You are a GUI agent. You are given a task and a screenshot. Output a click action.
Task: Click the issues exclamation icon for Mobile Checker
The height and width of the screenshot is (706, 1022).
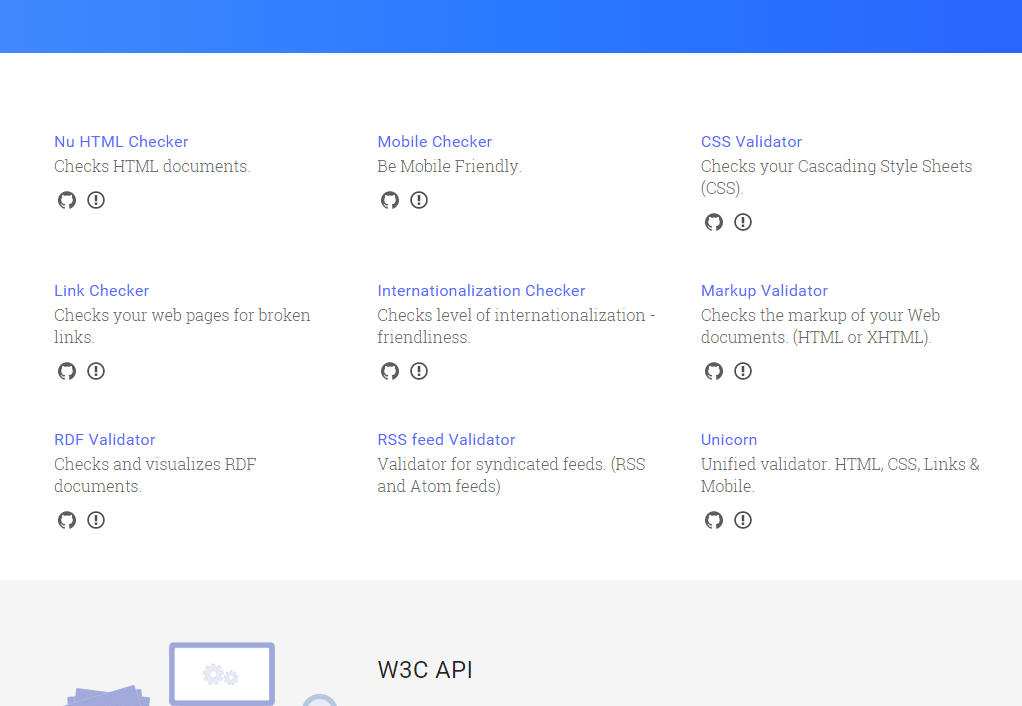[419, 200]
